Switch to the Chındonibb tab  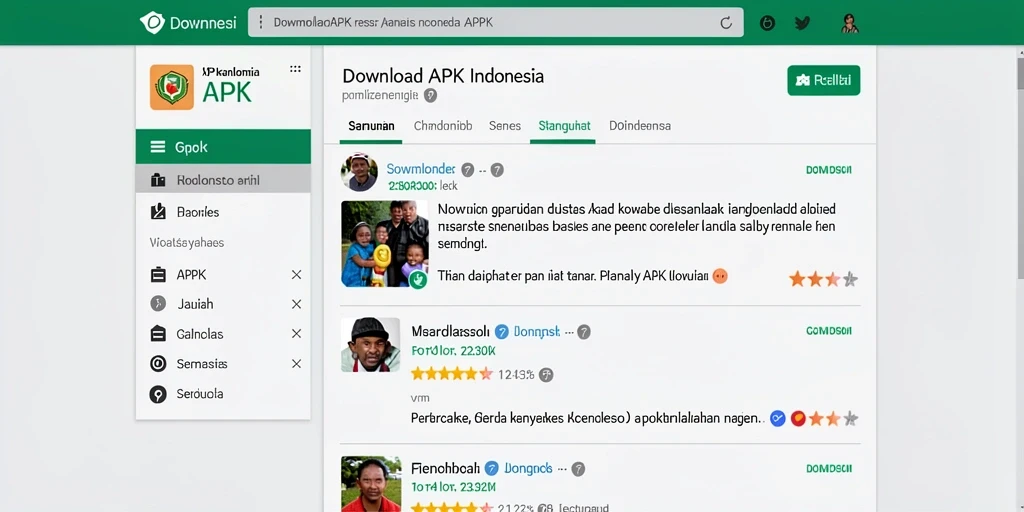pos(443,125)
